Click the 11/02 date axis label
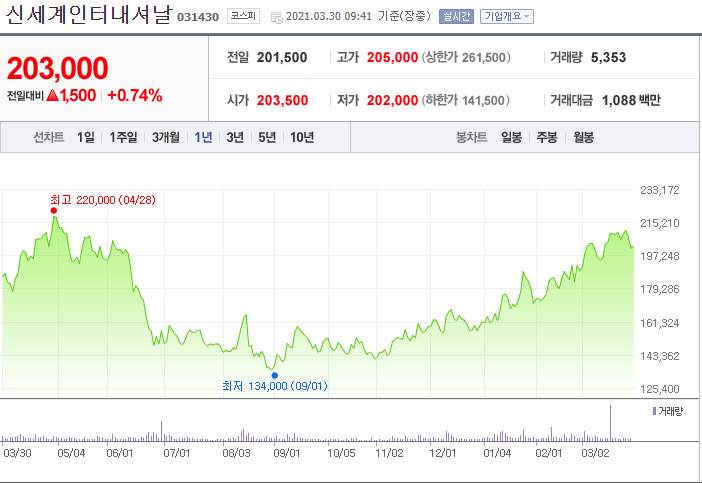 click(x=389, y=453)
